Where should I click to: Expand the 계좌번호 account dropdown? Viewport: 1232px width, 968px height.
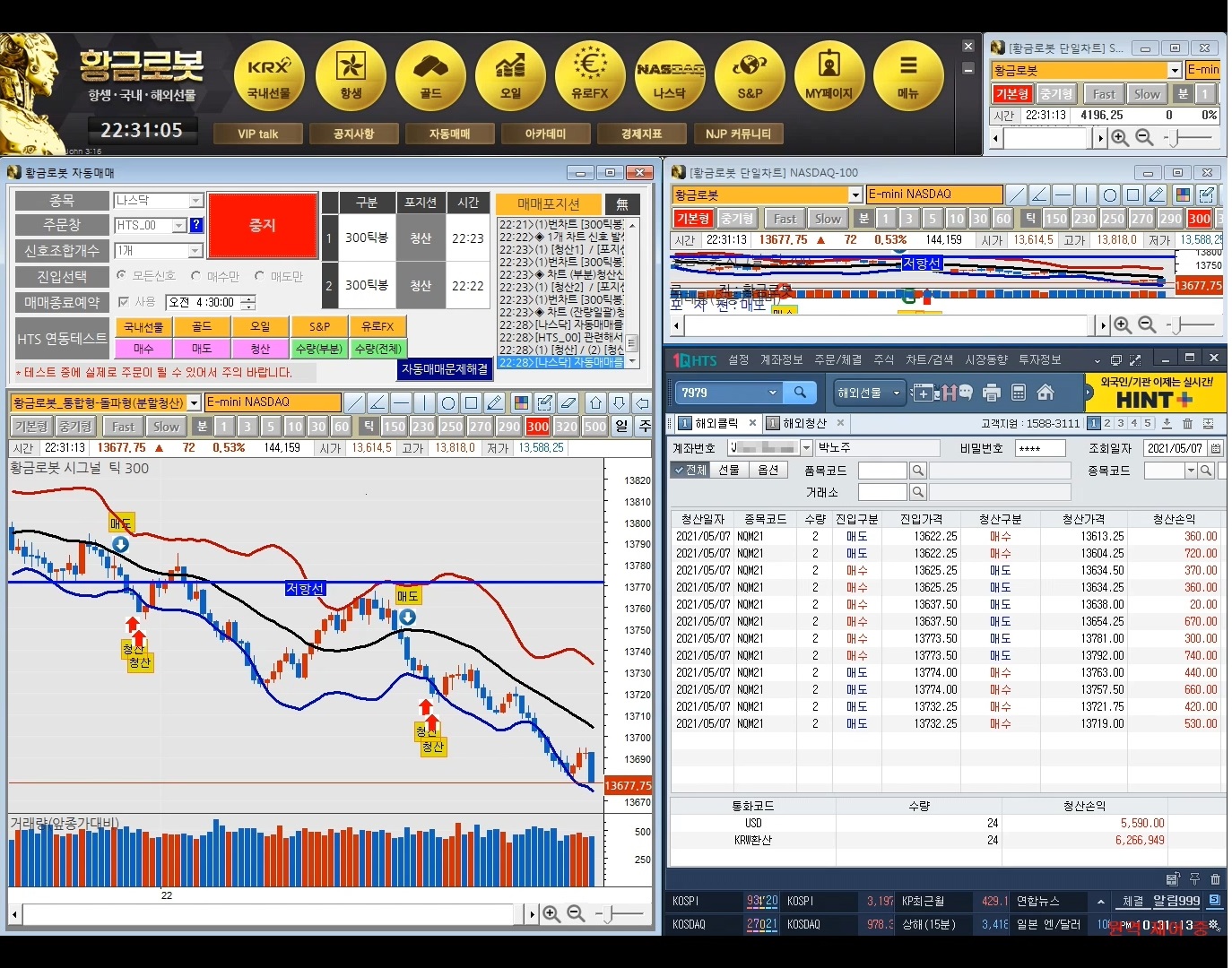click(805, 447)
